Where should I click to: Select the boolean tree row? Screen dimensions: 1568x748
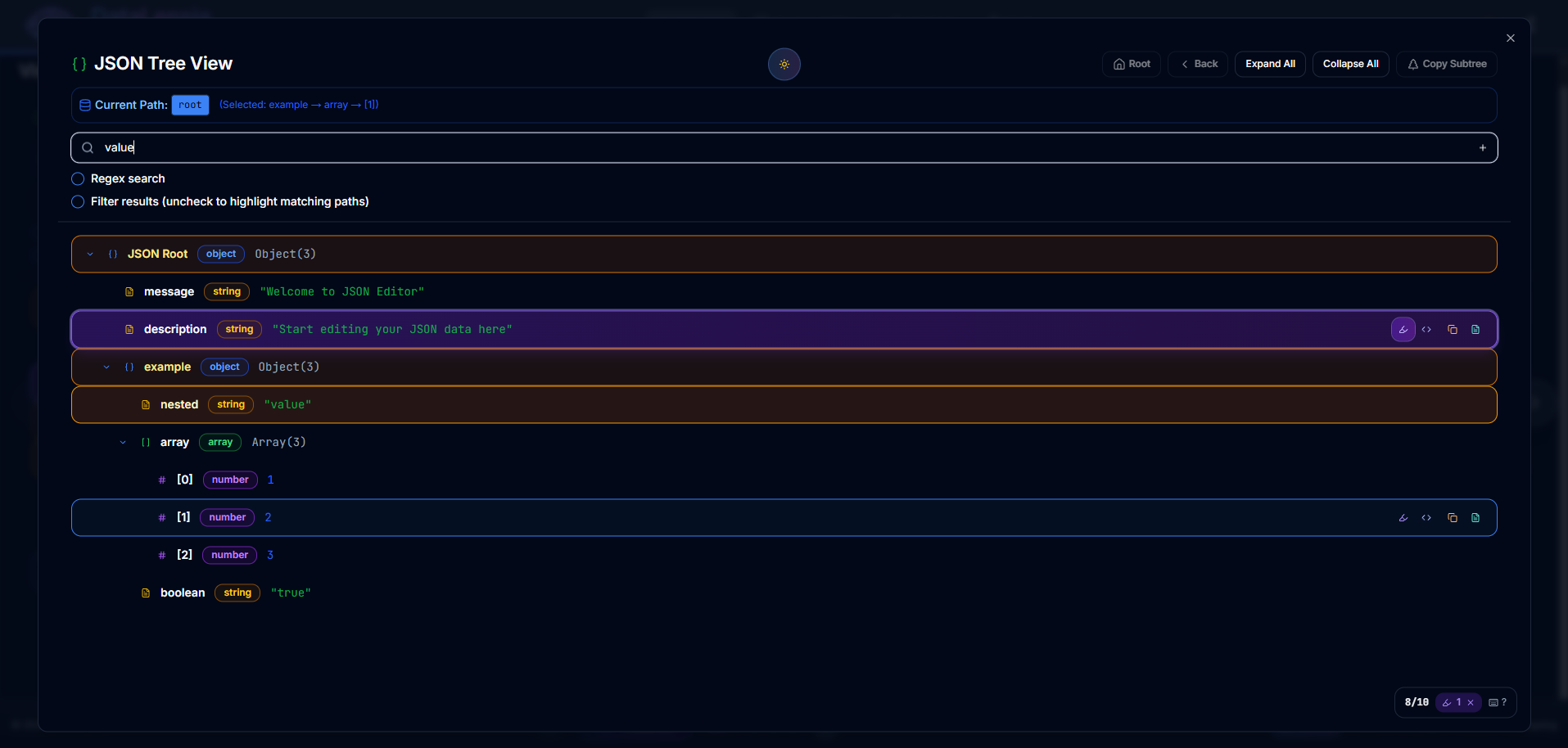pos(784,593)
